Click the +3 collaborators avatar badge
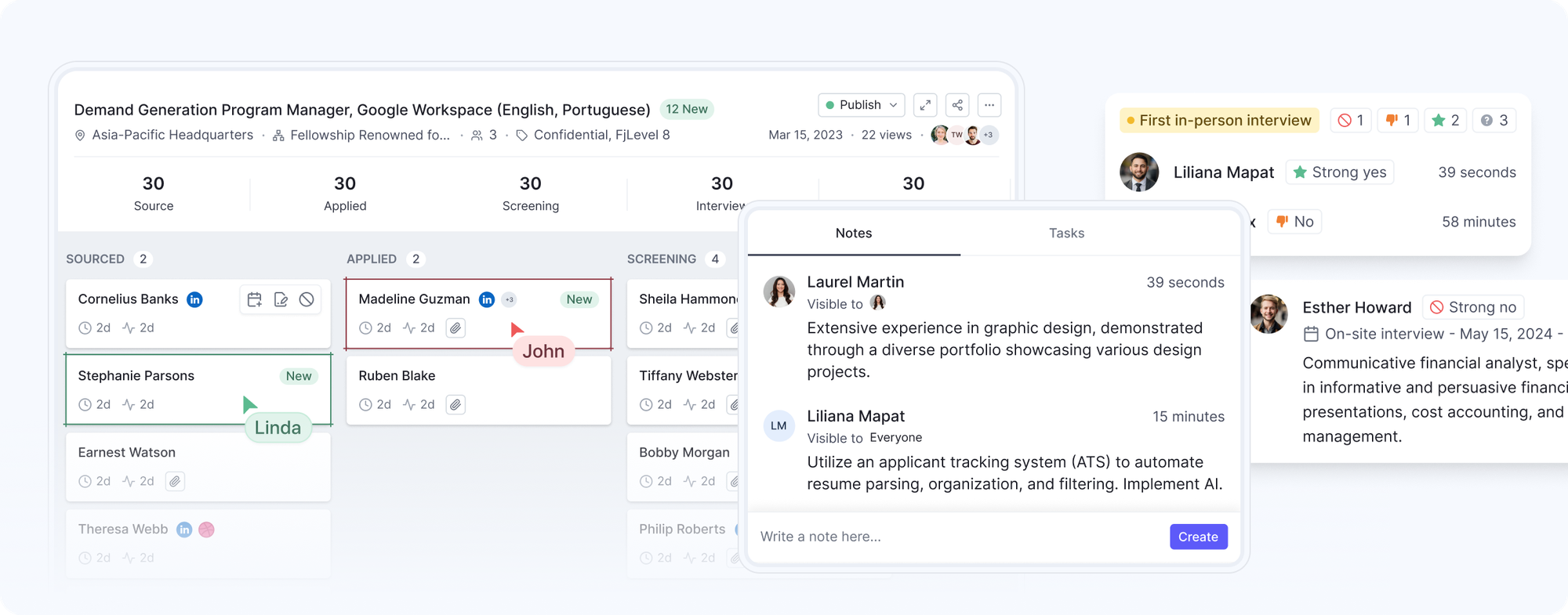1568x615 pixels. click(989, 135)
